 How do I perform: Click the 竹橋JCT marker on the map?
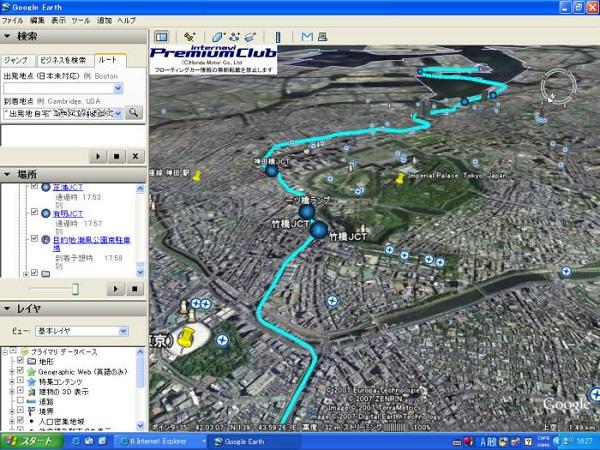click(x=319, y=232)
